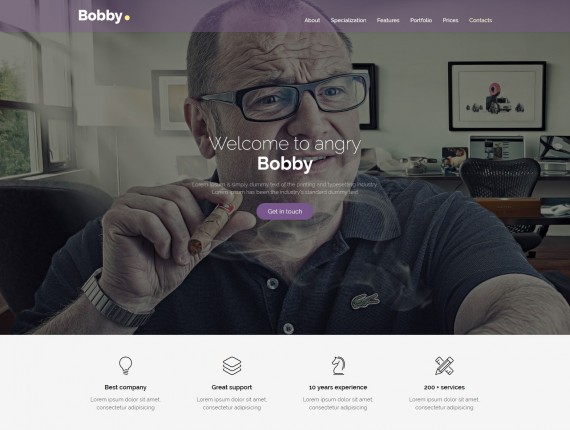This screenshot has width=570, height=430.
Task: Go to the Specialization section
Action: coord(348,20)
